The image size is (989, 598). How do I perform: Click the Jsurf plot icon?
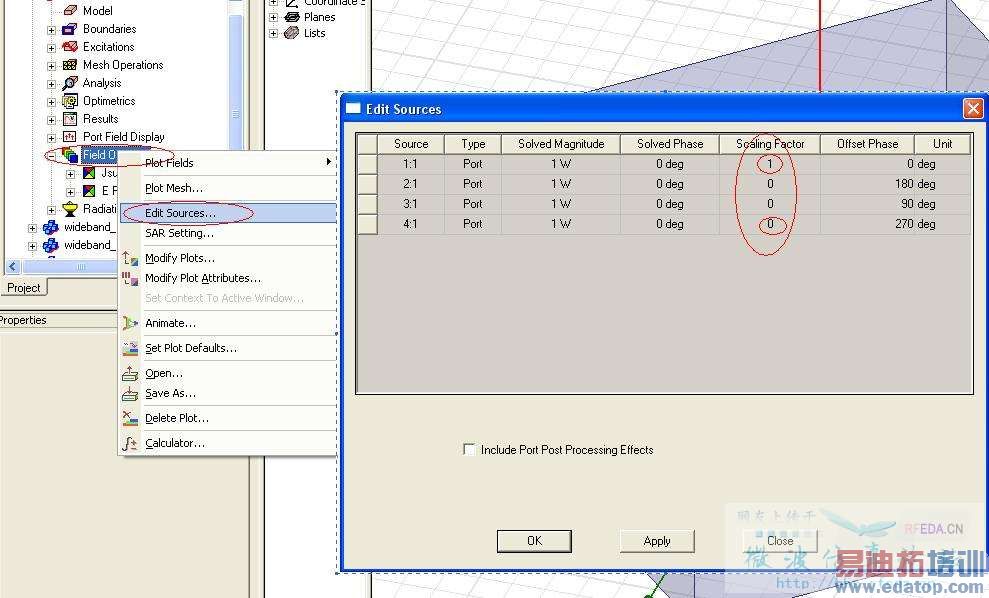click(89, 173)
